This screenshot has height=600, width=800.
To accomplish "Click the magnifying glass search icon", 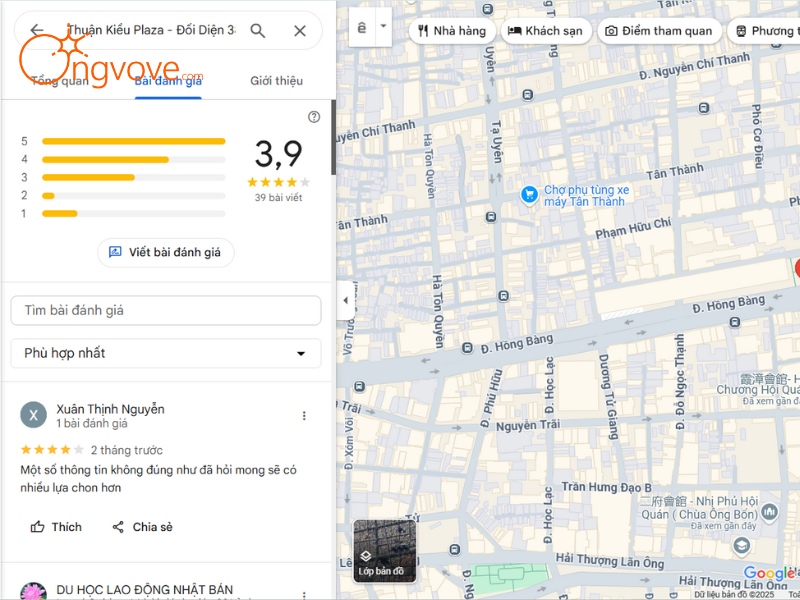I will (x=258, y=31).
